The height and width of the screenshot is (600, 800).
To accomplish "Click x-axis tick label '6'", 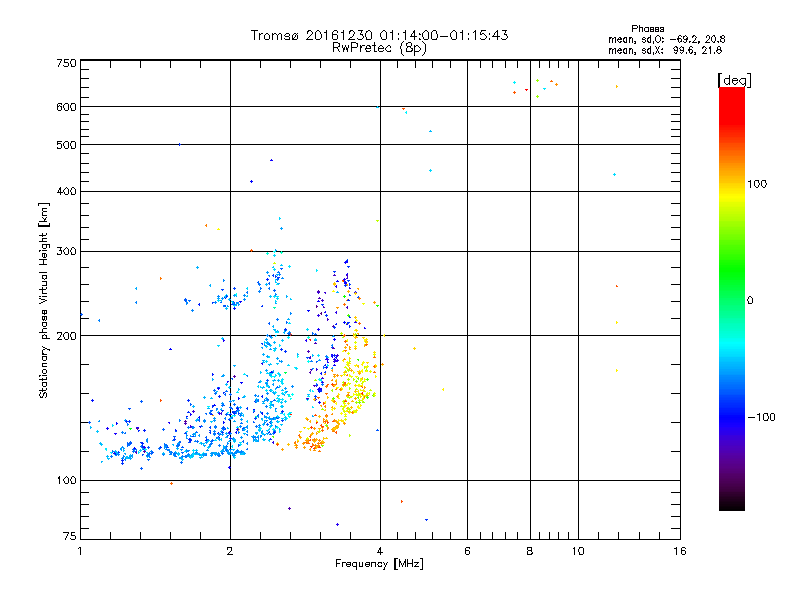I will click(467, 551).
